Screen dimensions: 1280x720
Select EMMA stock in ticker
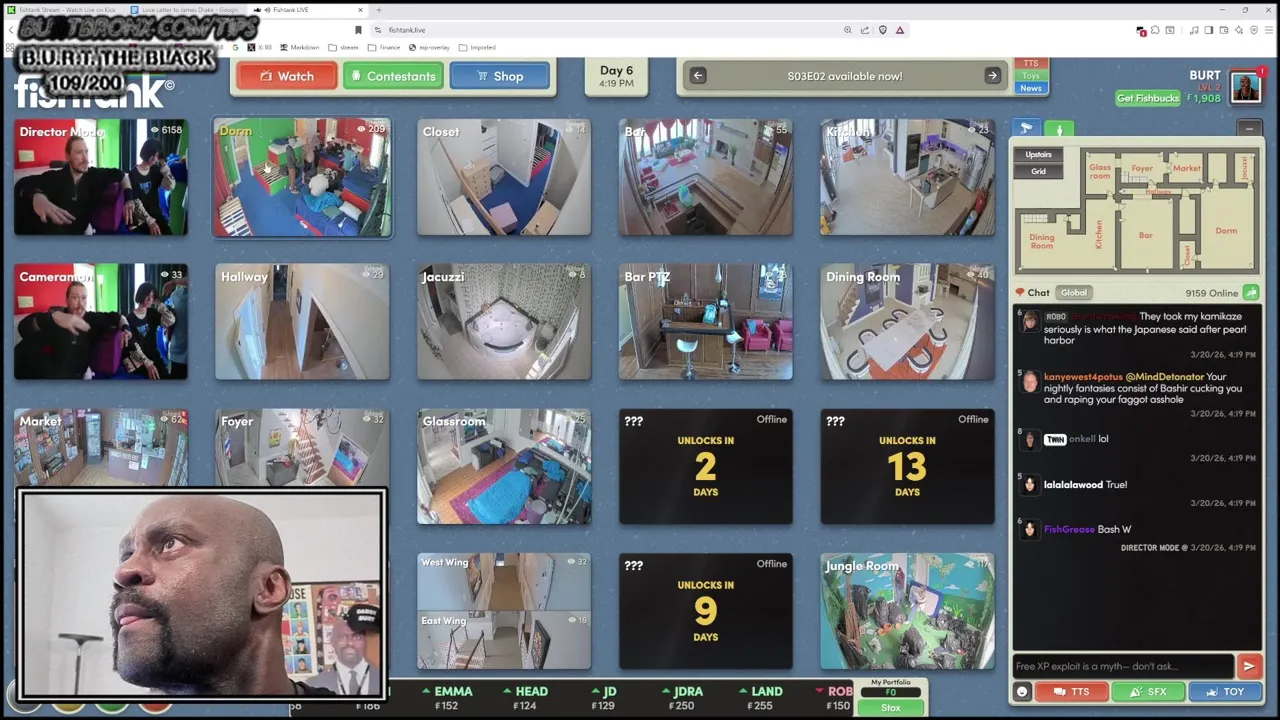click(x=447, y=698)
